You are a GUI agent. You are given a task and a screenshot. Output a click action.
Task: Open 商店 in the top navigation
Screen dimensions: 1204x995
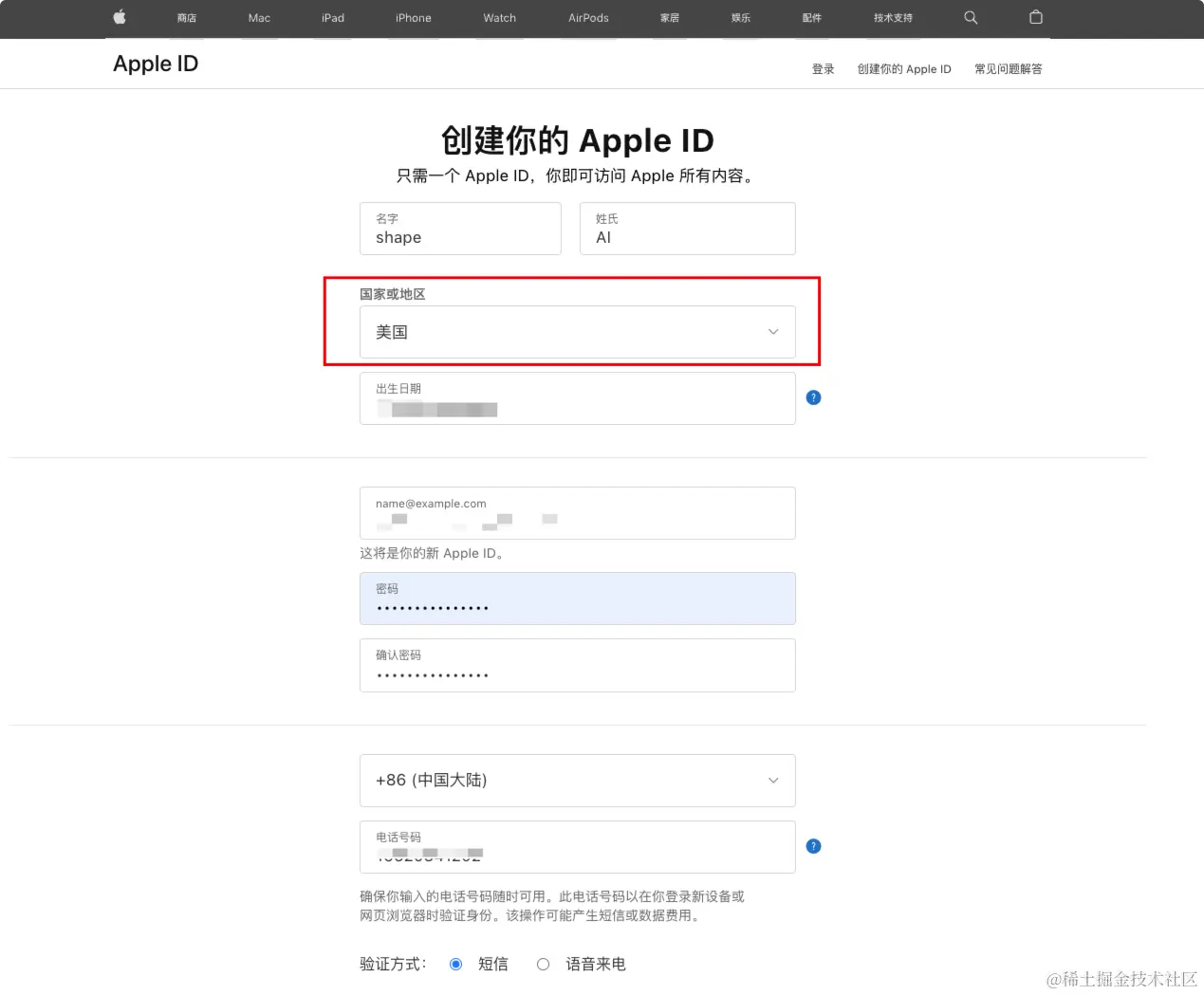[x=187, y=18]
